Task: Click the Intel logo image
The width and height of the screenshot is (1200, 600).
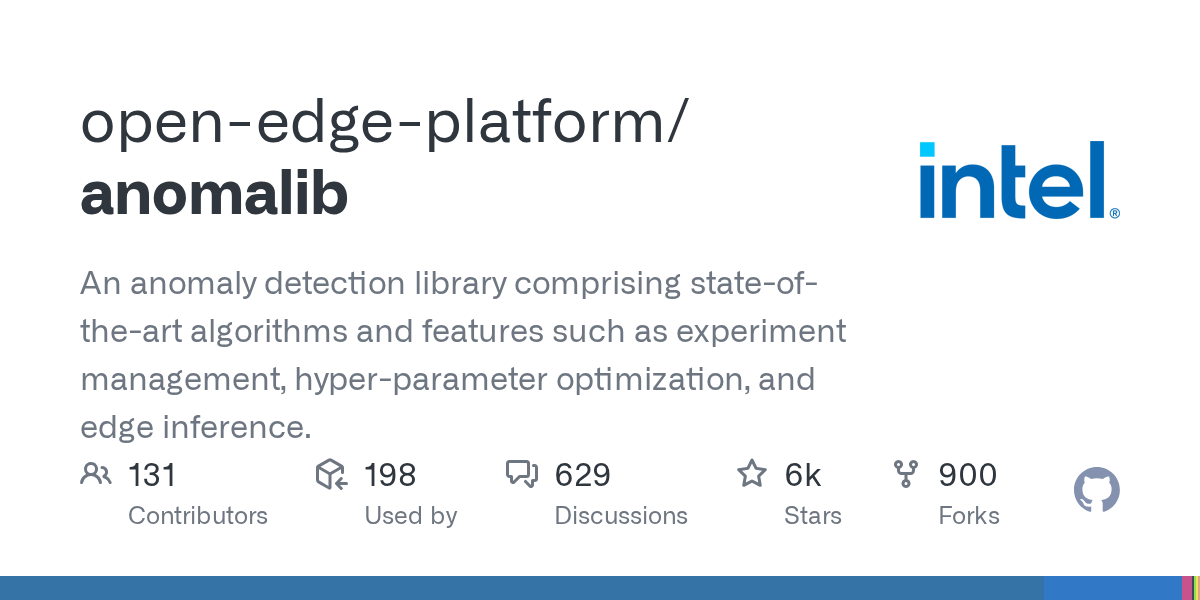Action: (1019, 180)
